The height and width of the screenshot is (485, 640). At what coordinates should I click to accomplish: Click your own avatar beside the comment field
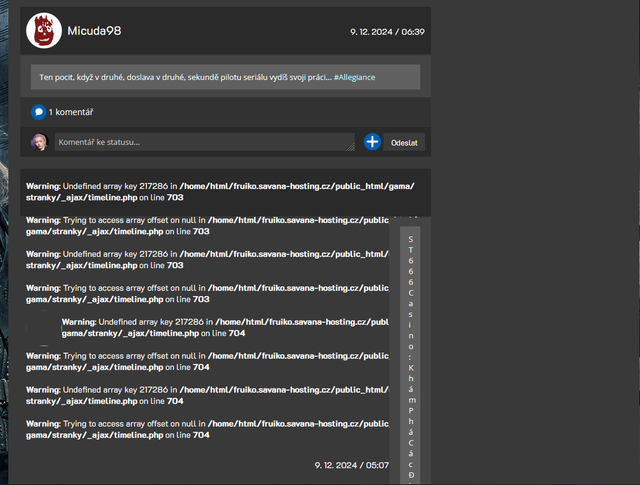[40, 142]
